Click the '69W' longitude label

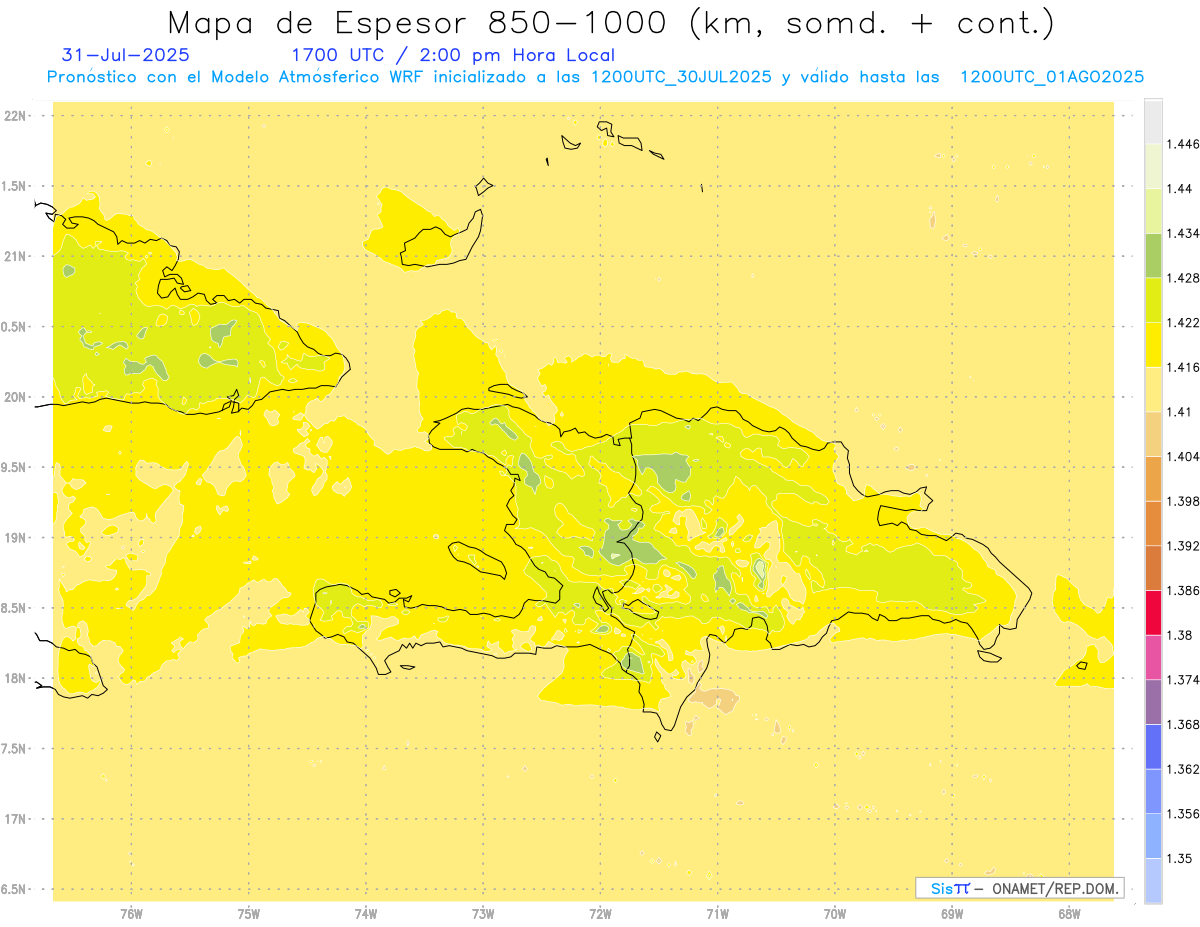[x=952, y=913]
